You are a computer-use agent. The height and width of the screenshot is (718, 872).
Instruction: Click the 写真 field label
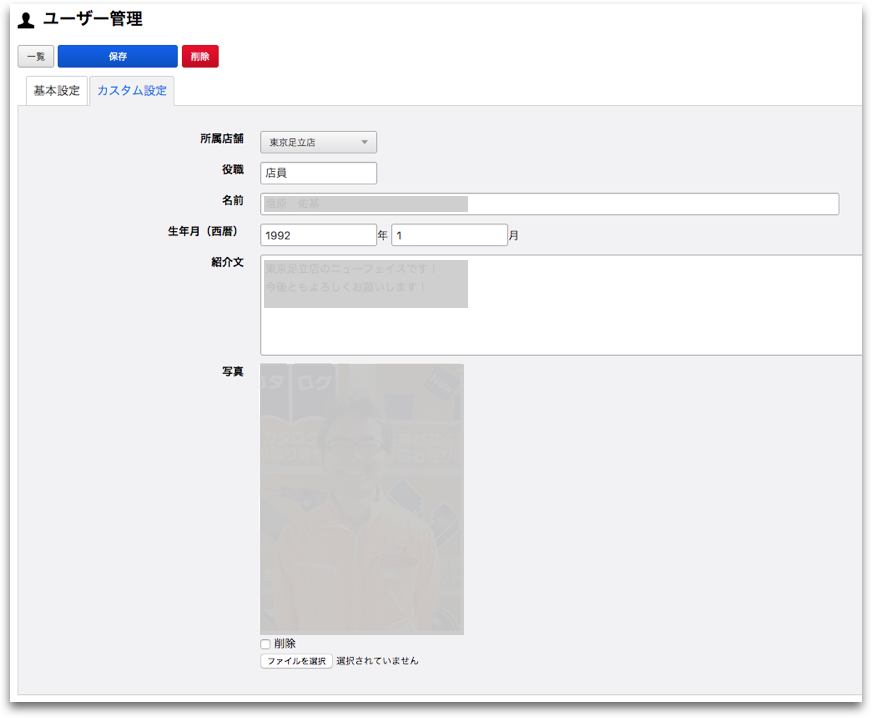click(x=232, y=372)
